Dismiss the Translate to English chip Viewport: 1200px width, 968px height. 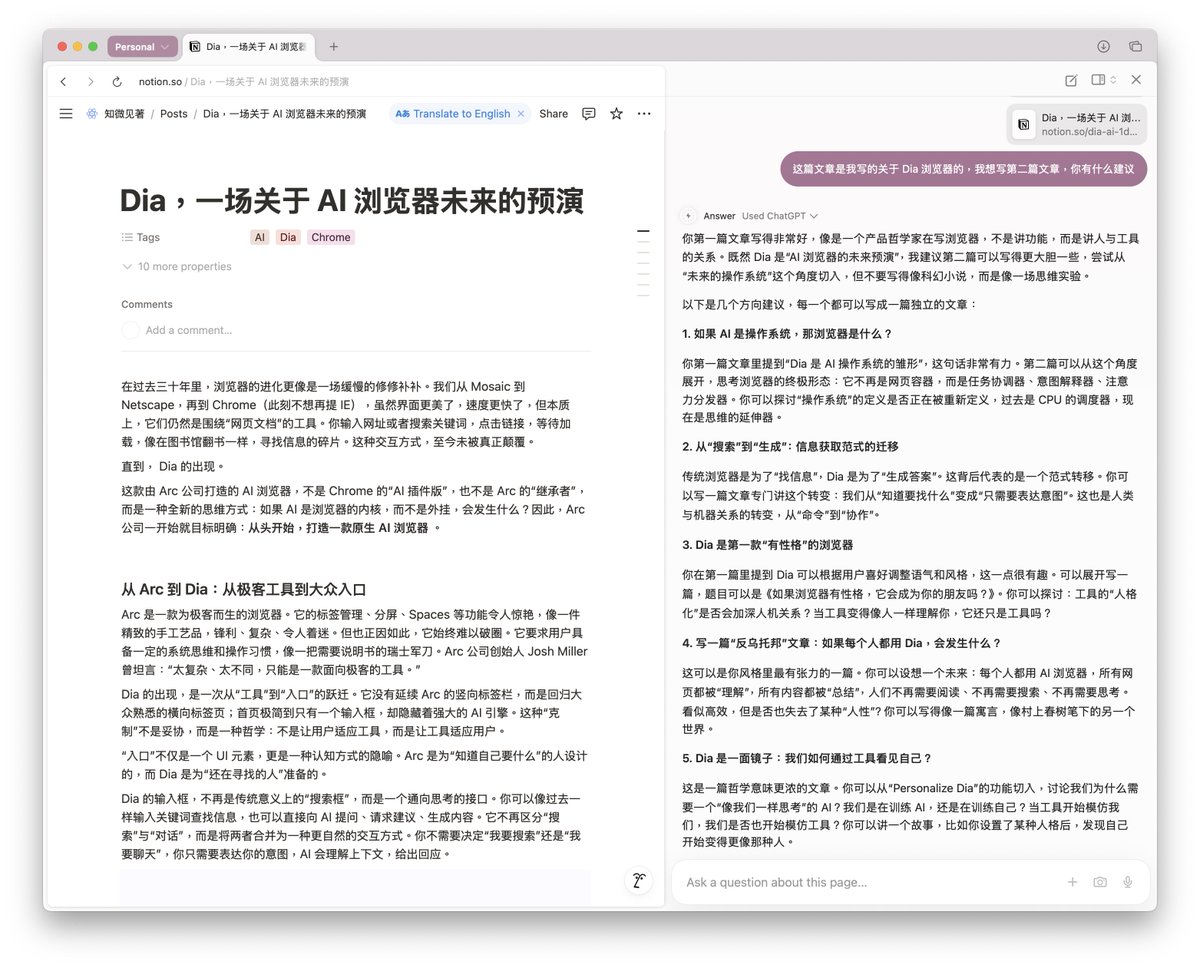click(x=521, y=114)
